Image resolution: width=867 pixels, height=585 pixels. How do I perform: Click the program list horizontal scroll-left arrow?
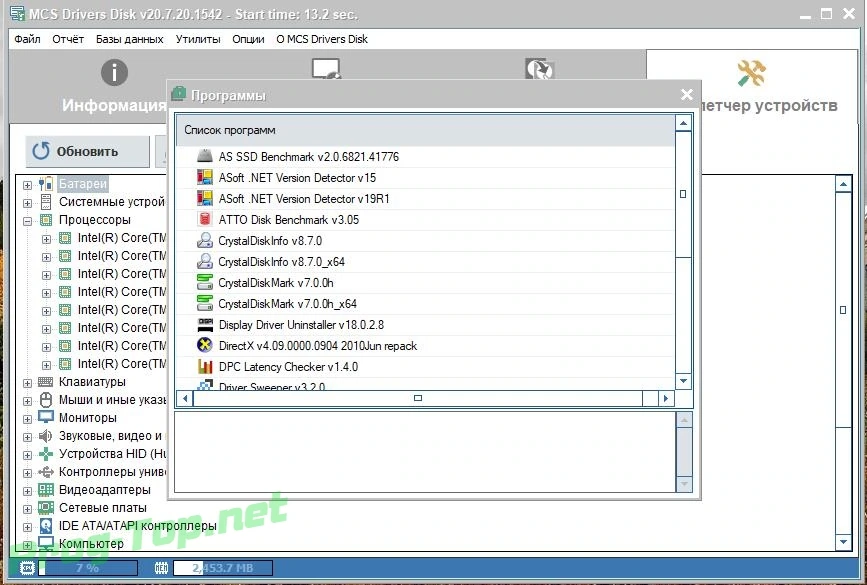pyautogui.click(x=185, y=398)
